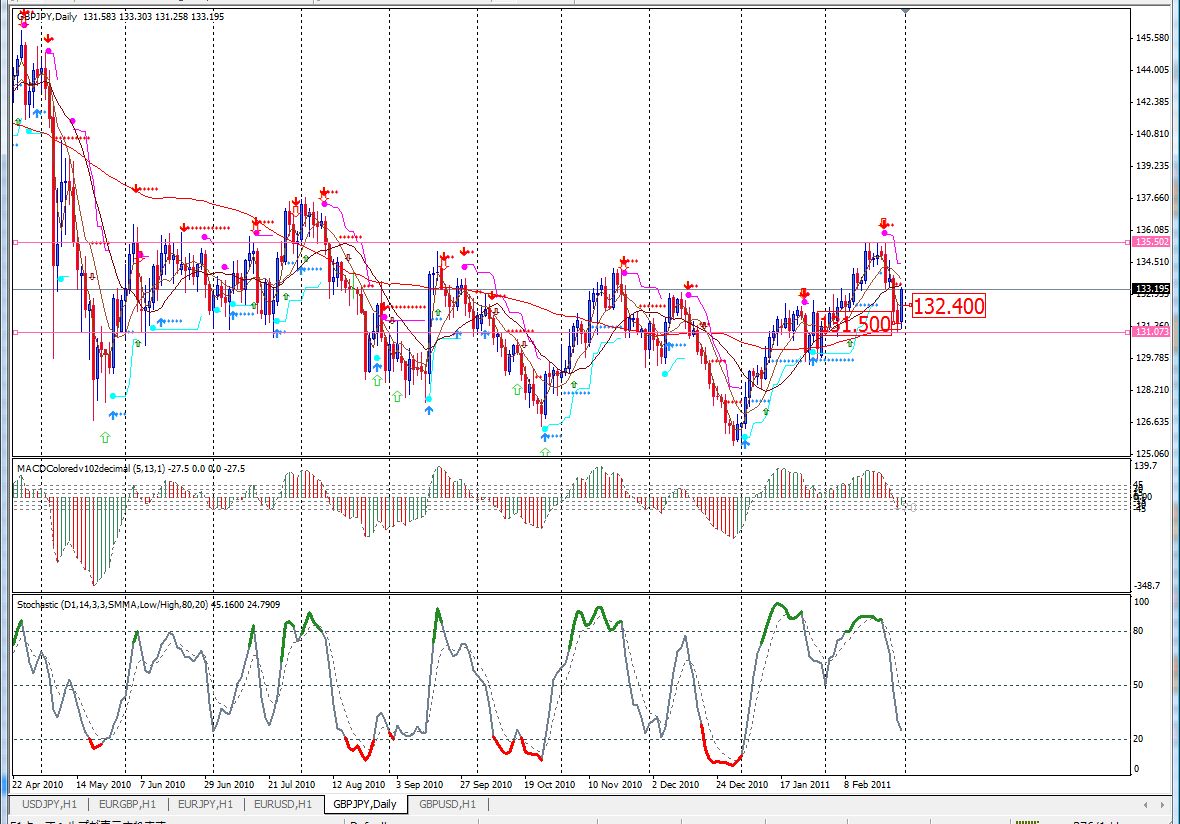Click the 140.810 price axis value
Screen dimensions: 1180x824
point(1152,134)
